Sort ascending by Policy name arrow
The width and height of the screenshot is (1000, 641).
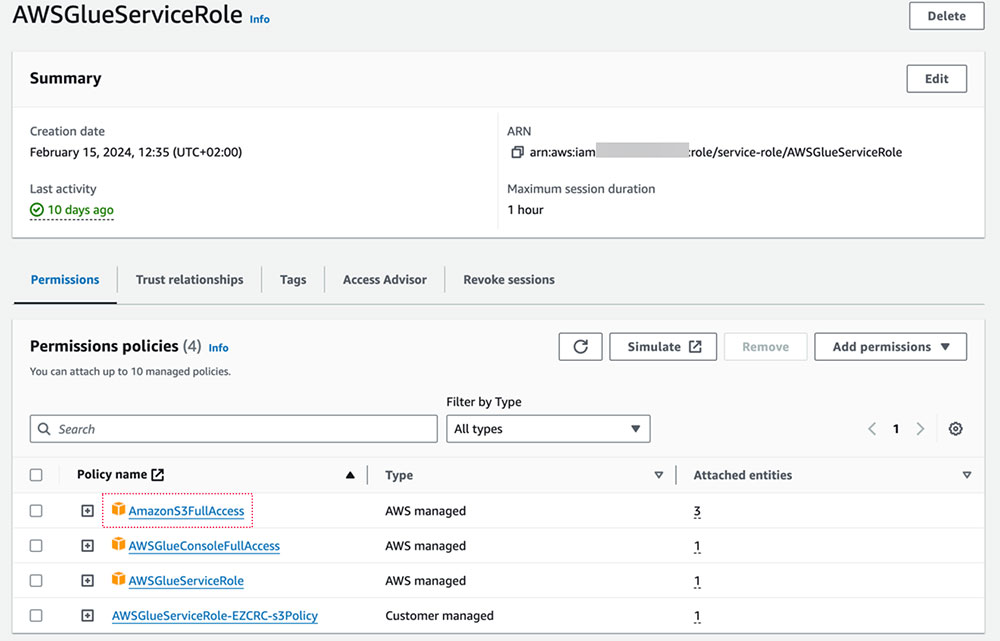pyautogui.click(x=350, y=475)
